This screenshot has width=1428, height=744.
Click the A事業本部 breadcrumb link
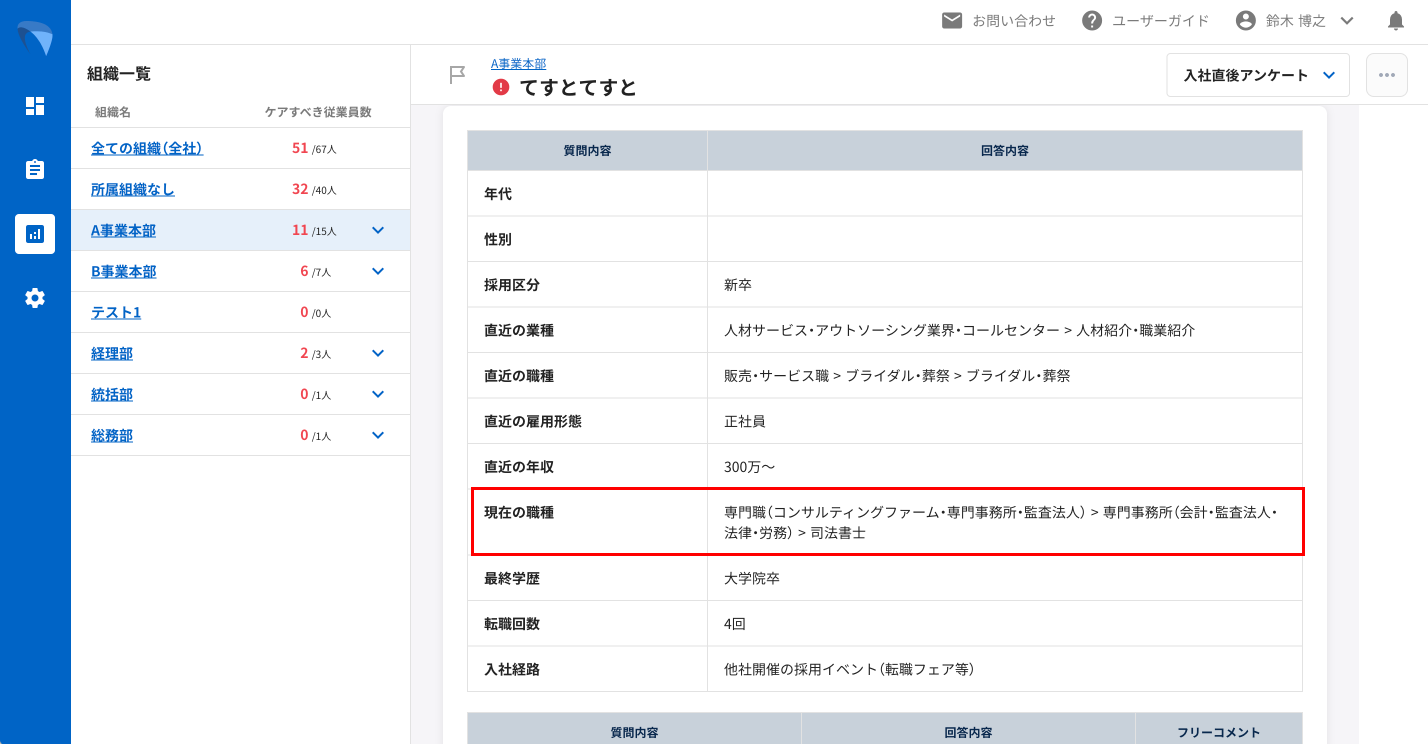pyautogui.click(x=518, y=64)
